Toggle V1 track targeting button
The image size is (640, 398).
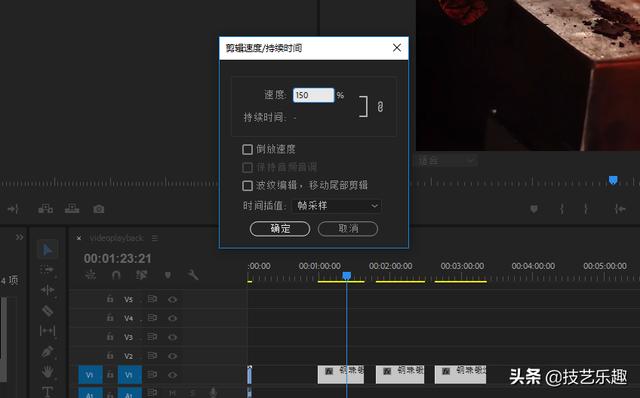point(129,375)
